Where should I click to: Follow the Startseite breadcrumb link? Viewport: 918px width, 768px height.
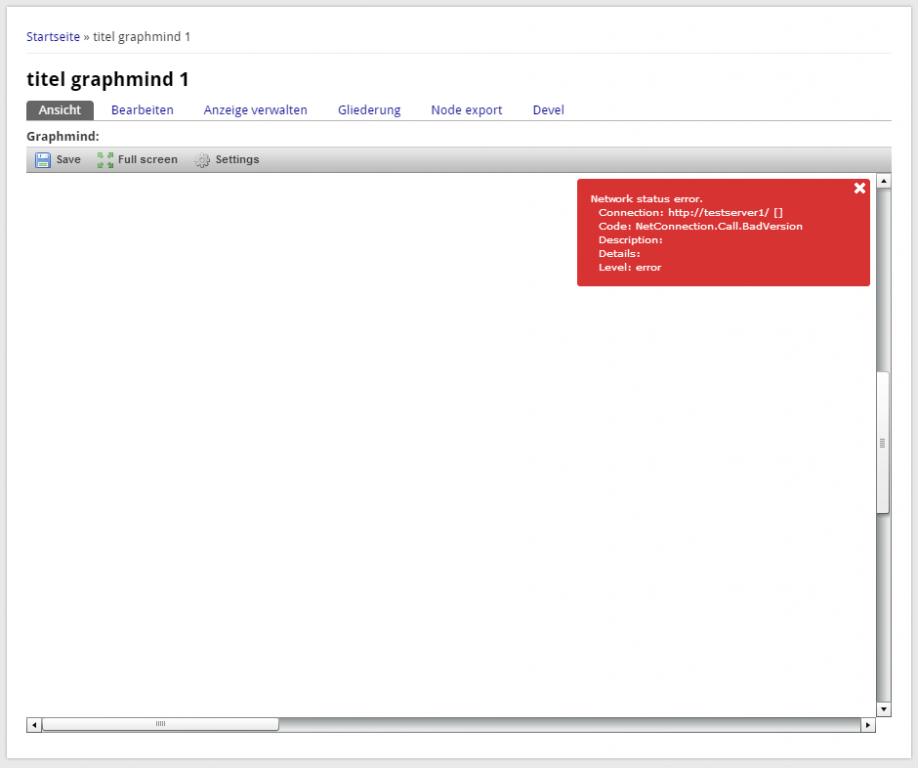tap(53, 37)
